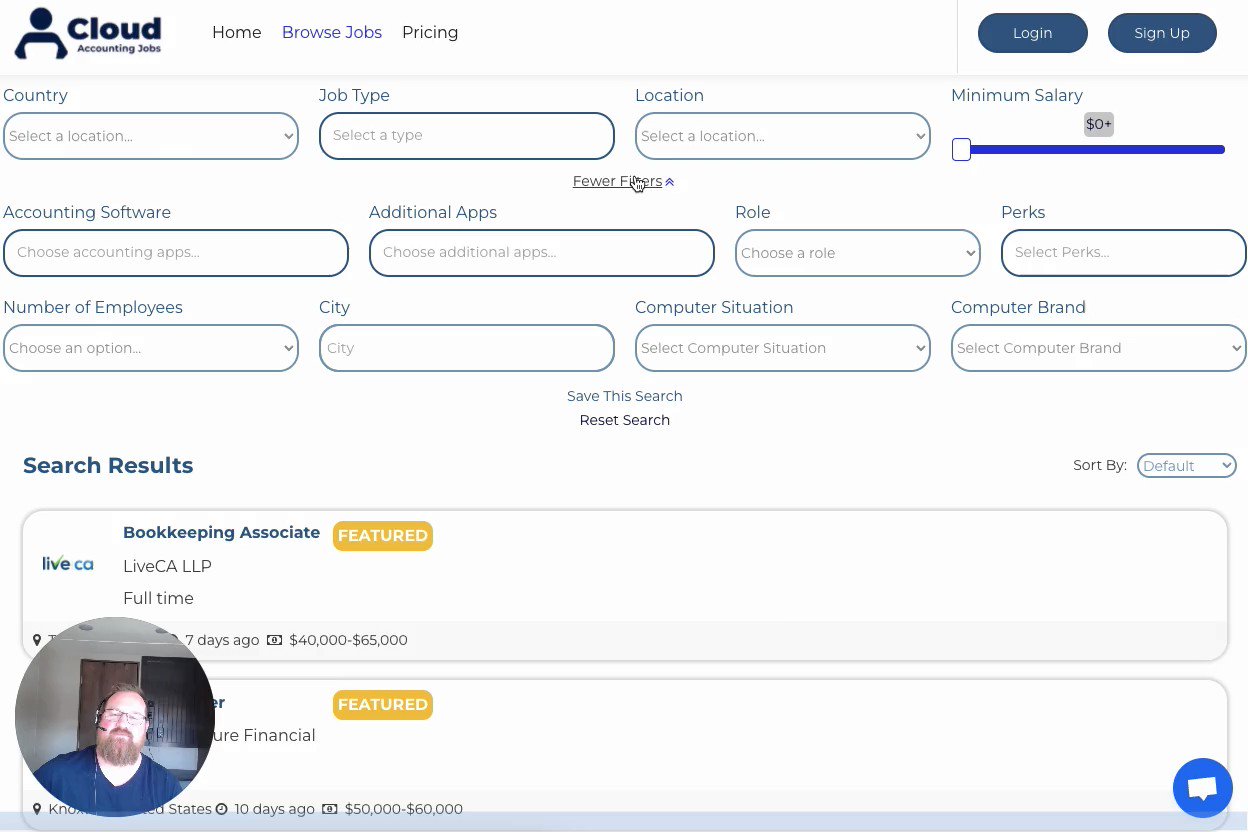Click location pin icon in LiveCA listing

(37, 640)
